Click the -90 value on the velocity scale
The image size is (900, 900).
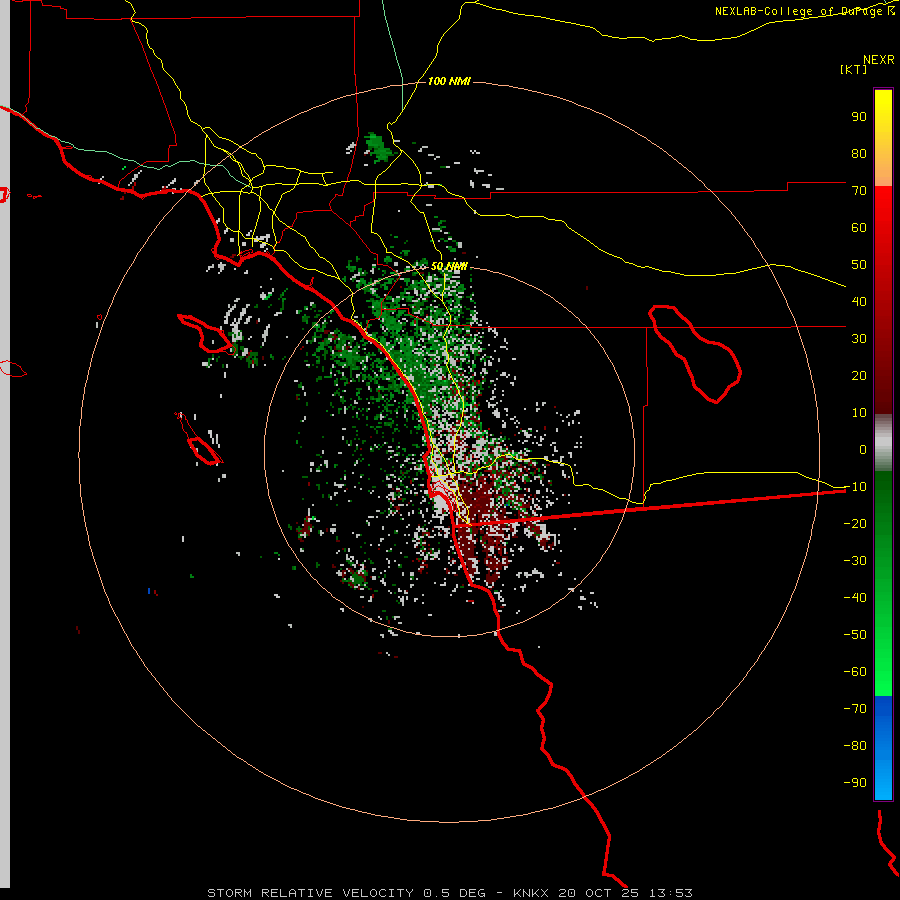tap(855, 782)
